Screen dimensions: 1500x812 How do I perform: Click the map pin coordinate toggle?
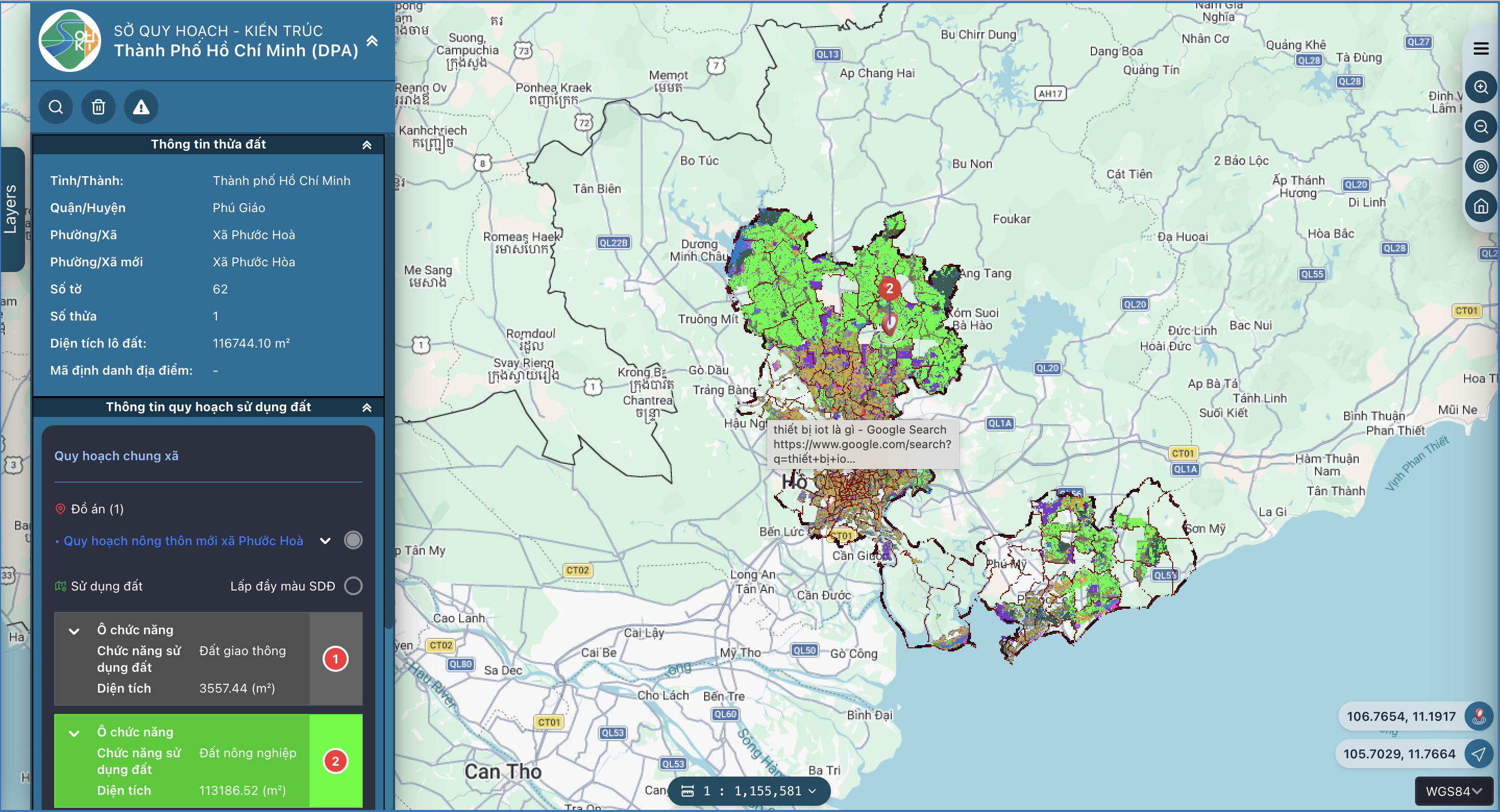pyautogui.click(x=1478, y=717)
